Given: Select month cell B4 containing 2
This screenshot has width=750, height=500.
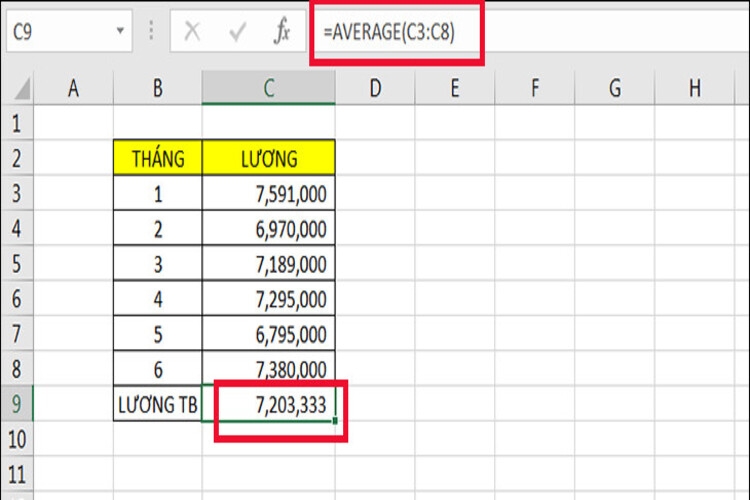Looking at the screenshot, I should pyautogui.click(x=158, y=228).
